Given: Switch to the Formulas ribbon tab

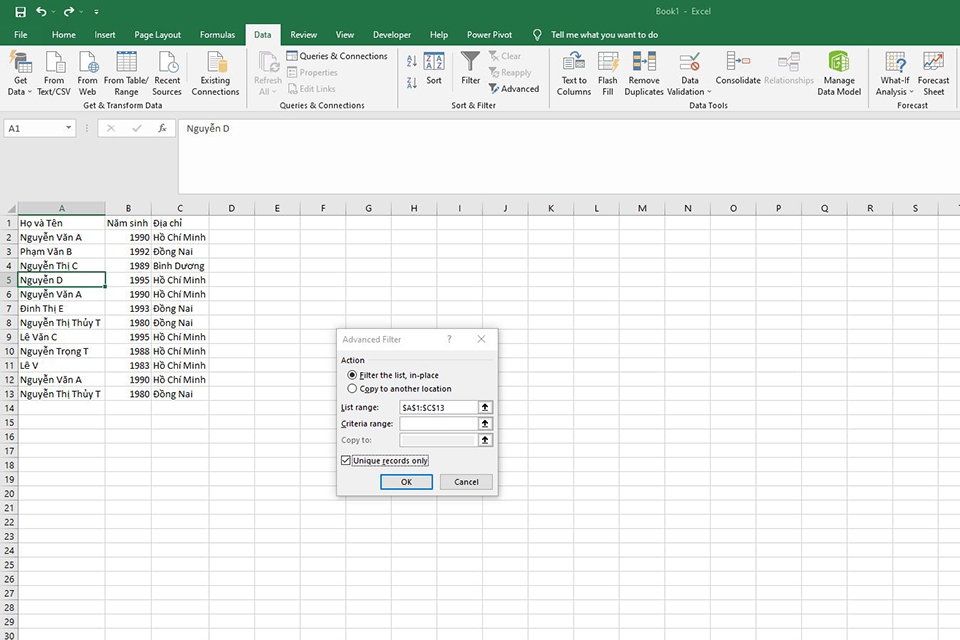Looking at the screenshot, I should pos(217,35).
